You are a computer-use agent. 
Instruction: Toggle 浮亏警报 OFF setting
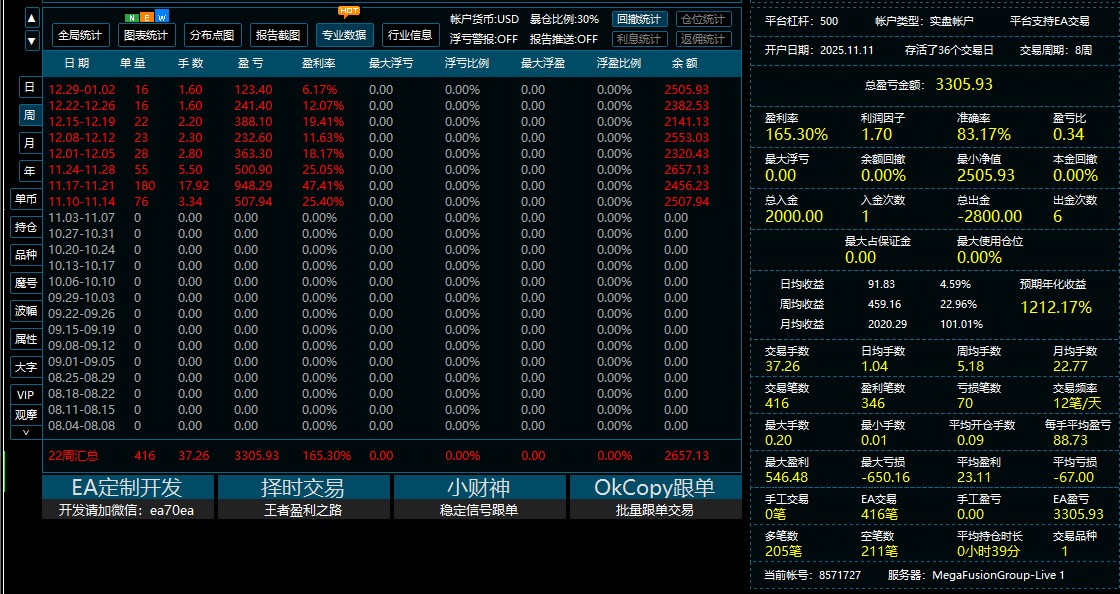[484, 39]
